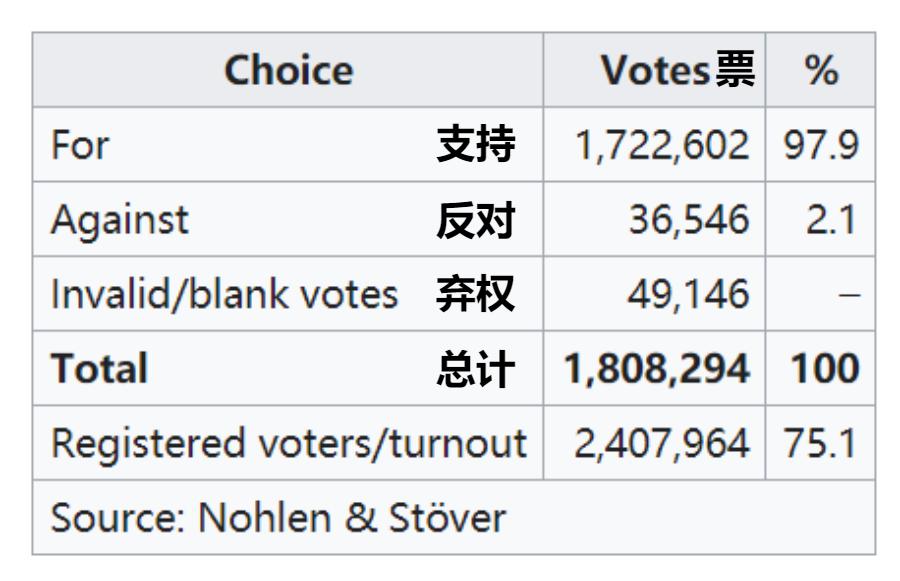Click the vote count 1,722,602
The height and width of the screenshot is (581, 900).
[x=661, y=146]
